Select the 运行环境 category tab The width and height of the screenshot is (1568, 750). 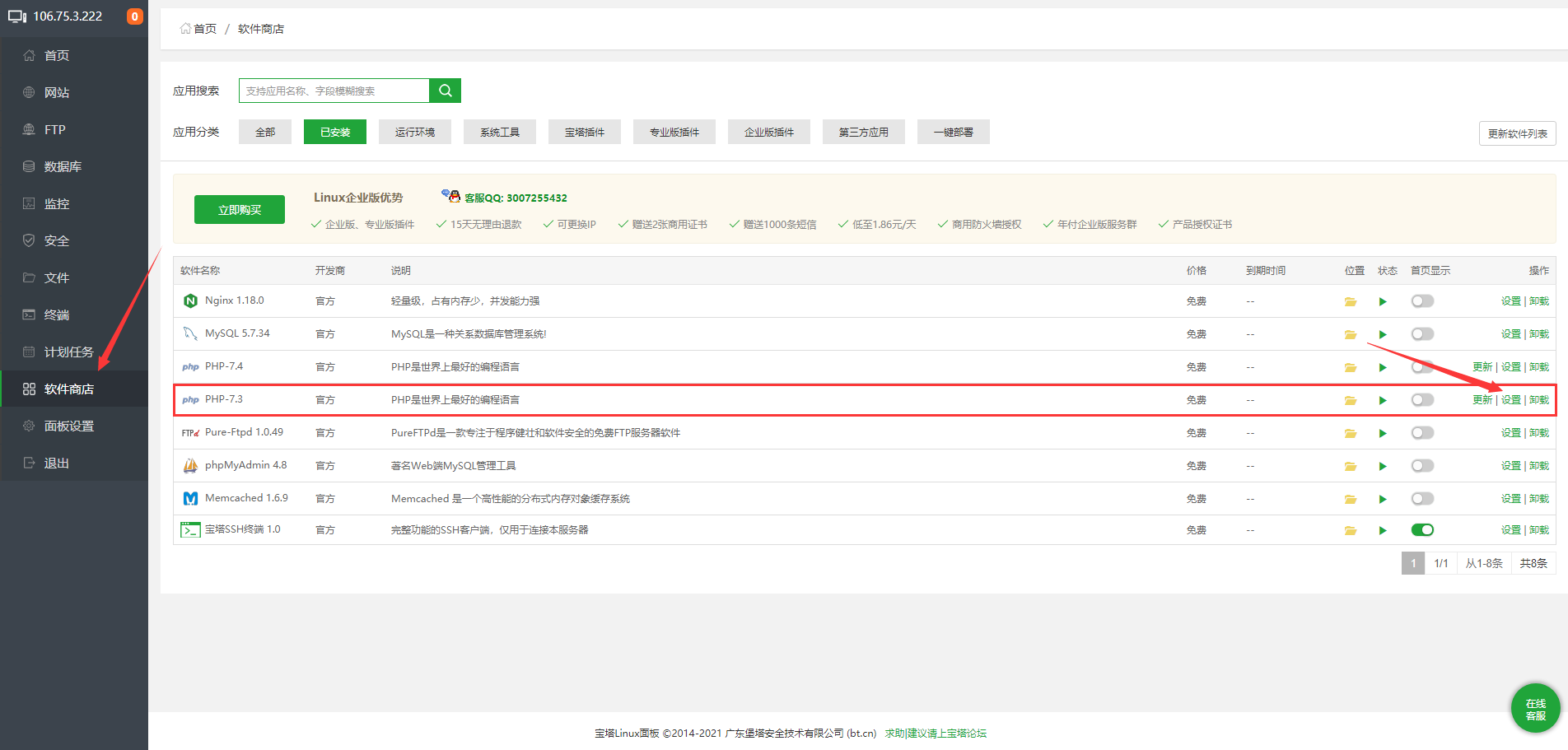click(x=415, y=132)
